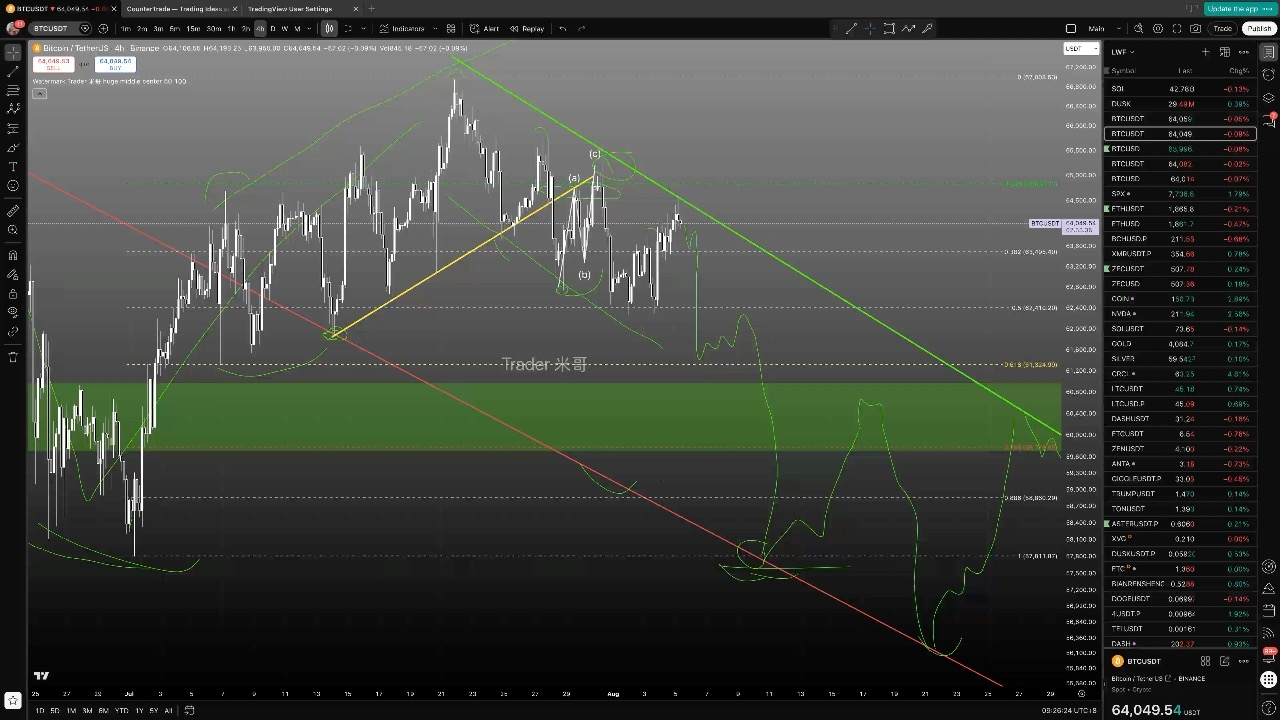Undo the last chart action
Image resolution: width=1280 pixels, height=720 pixels.
[x=563, y=28]
